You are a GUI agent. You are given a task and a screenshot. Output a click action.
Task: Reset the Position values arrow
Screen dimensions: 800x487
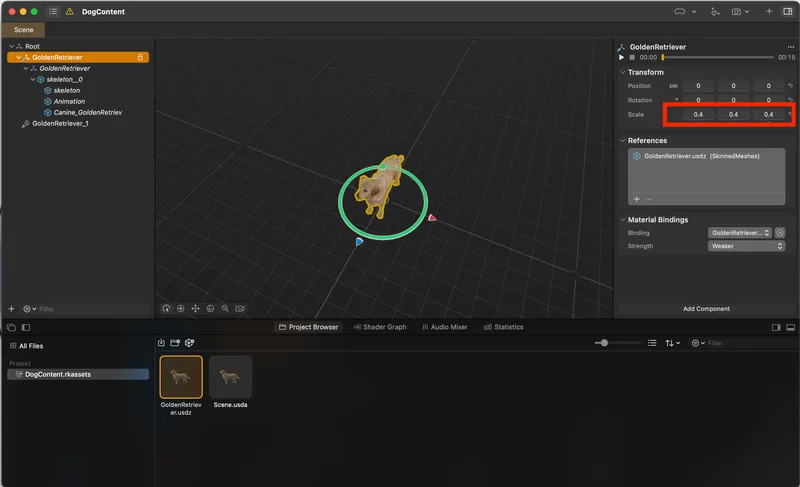[x=790, y=86]
